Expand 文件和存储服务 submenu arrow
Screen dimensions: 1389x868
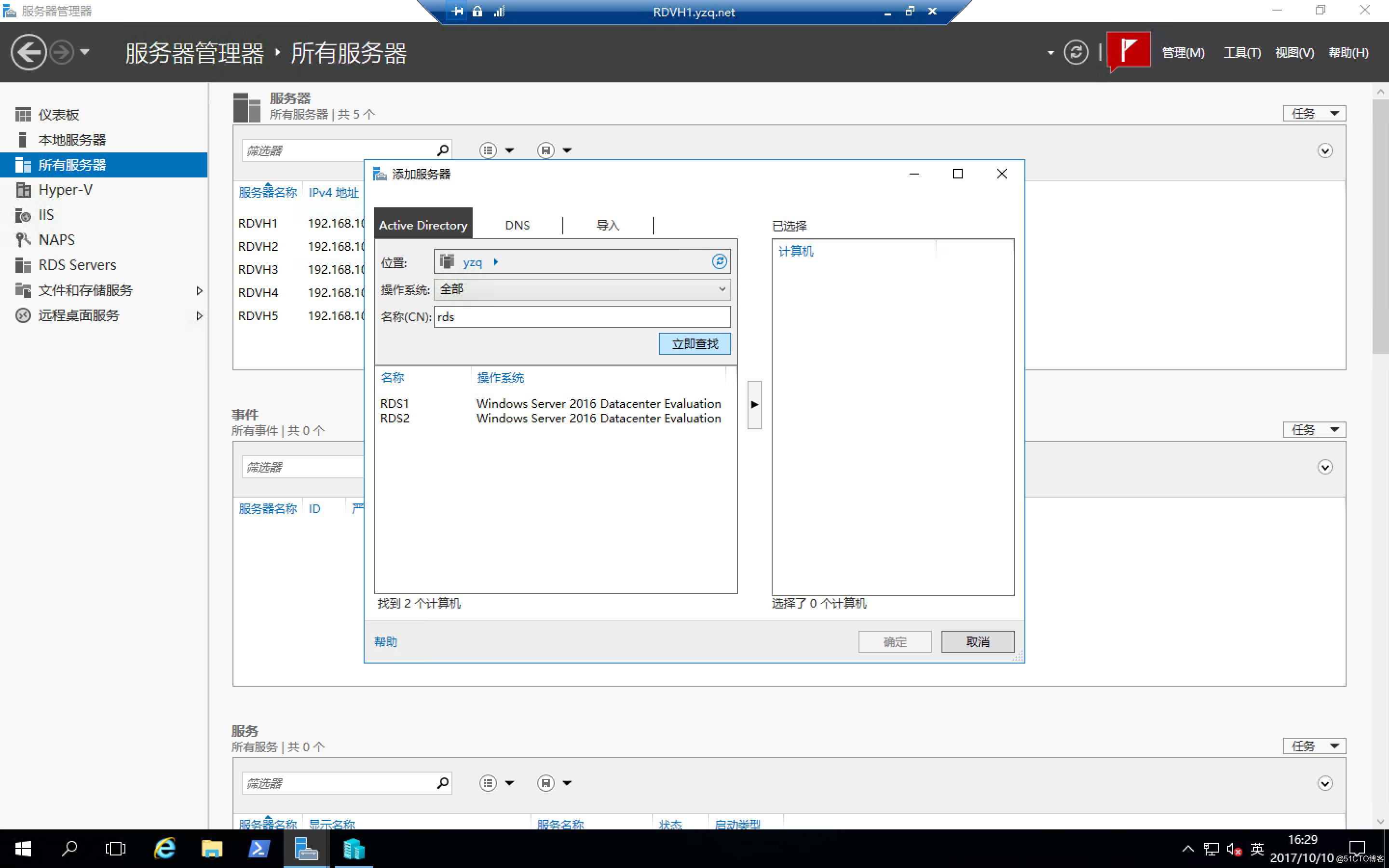199,290
